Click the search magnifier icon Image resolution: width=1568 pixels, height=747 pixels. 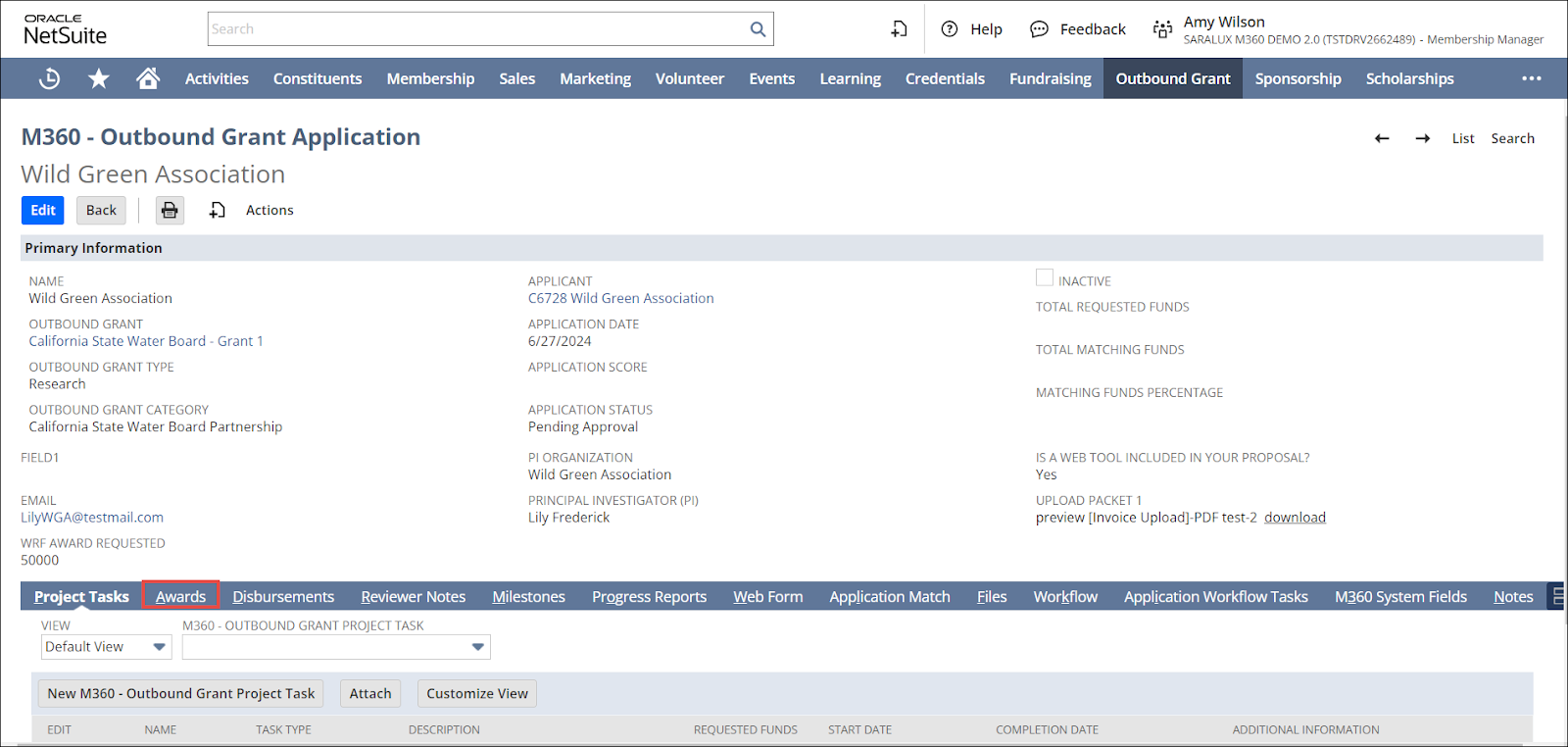[x=758, y=29]
